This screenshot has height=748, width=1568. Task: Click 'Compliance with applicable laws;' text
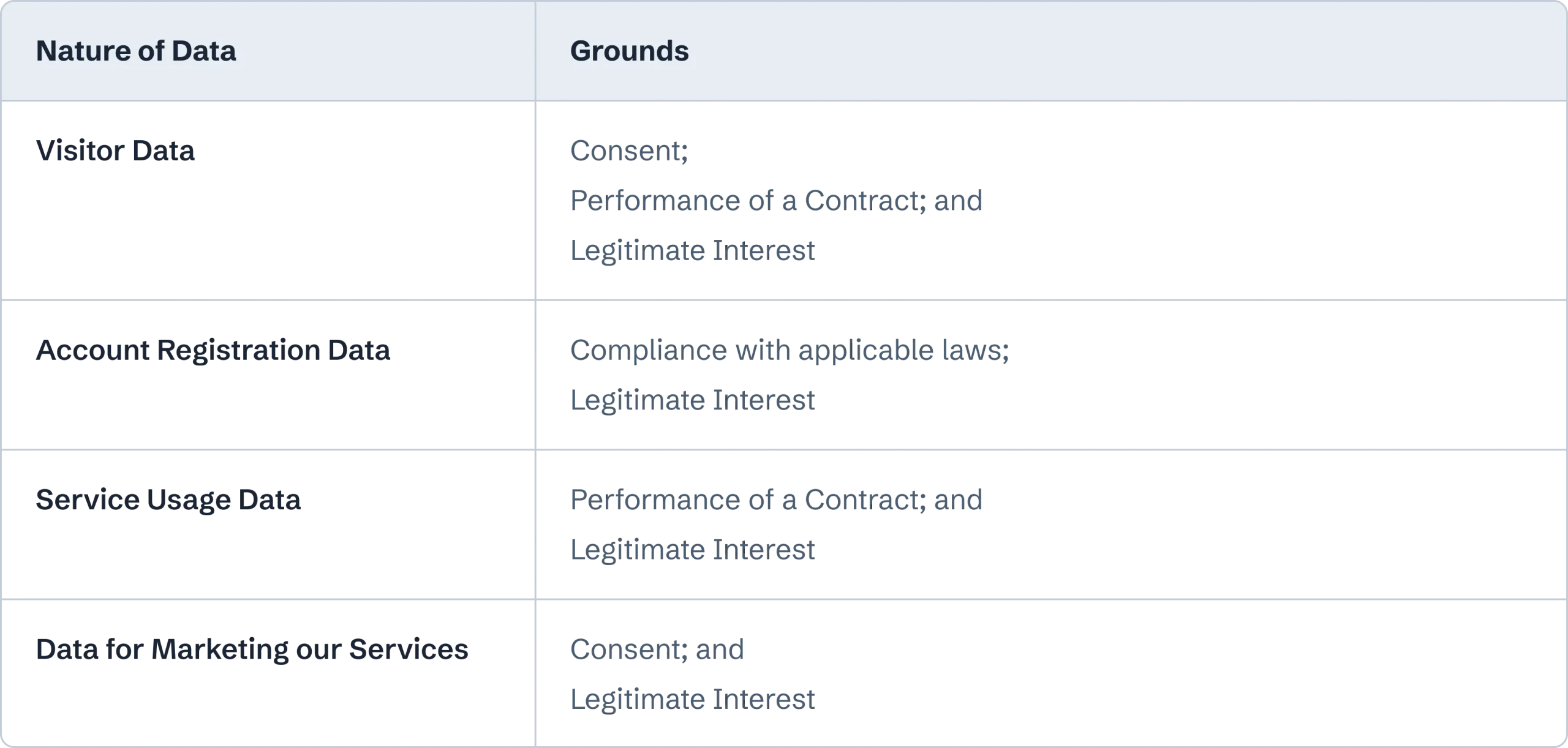click(790, 351)
